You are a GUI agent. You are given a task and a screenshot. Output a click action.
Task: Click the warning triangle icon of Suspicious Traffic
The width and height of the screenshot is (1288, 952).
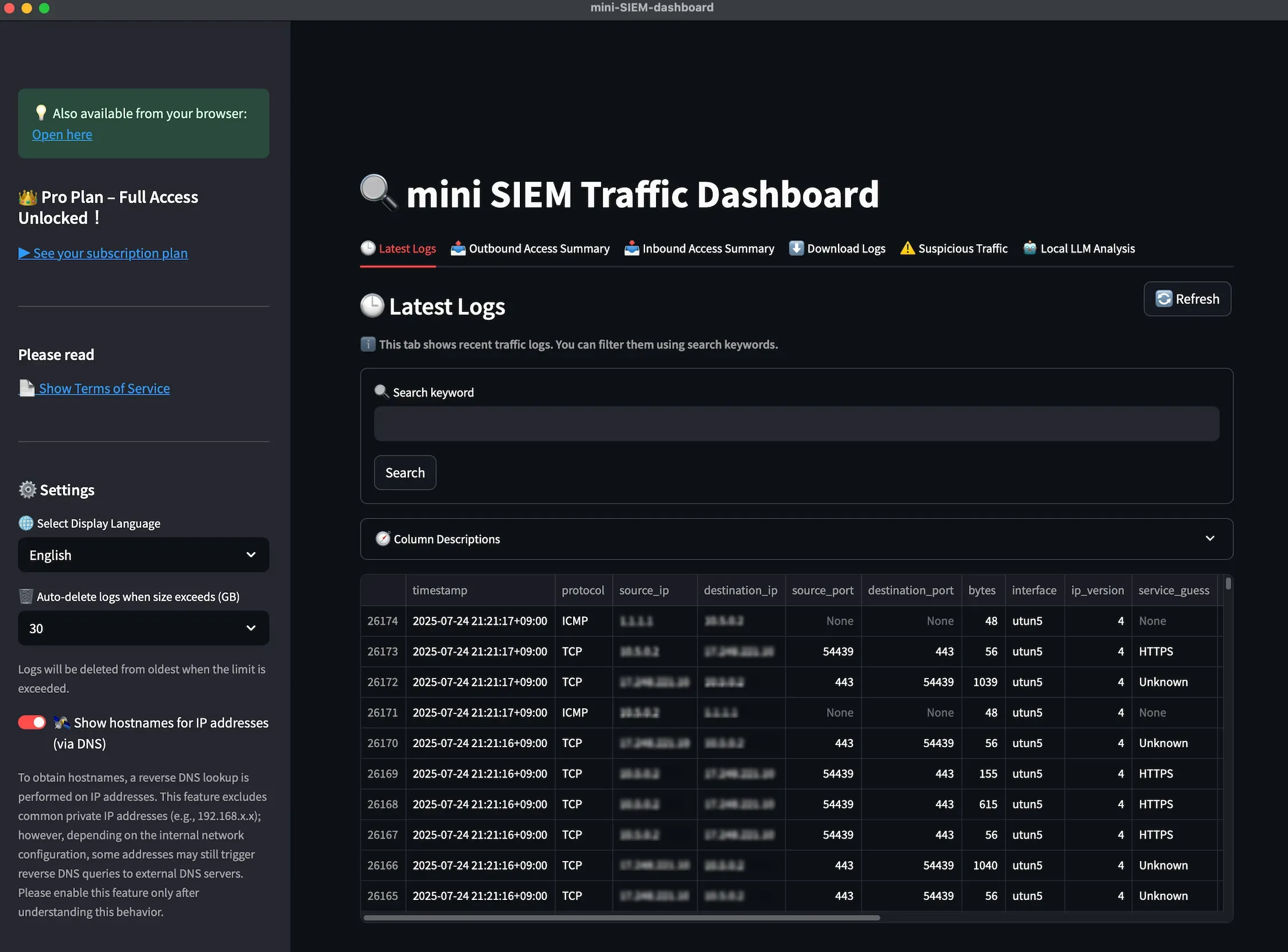point(907,248)
